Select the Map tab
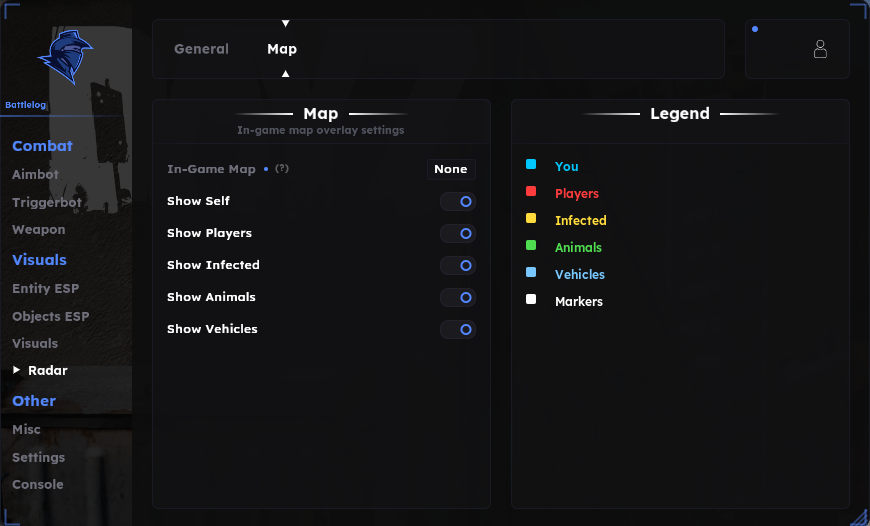Screen dimensions: 870x526 tap(282, 49)
